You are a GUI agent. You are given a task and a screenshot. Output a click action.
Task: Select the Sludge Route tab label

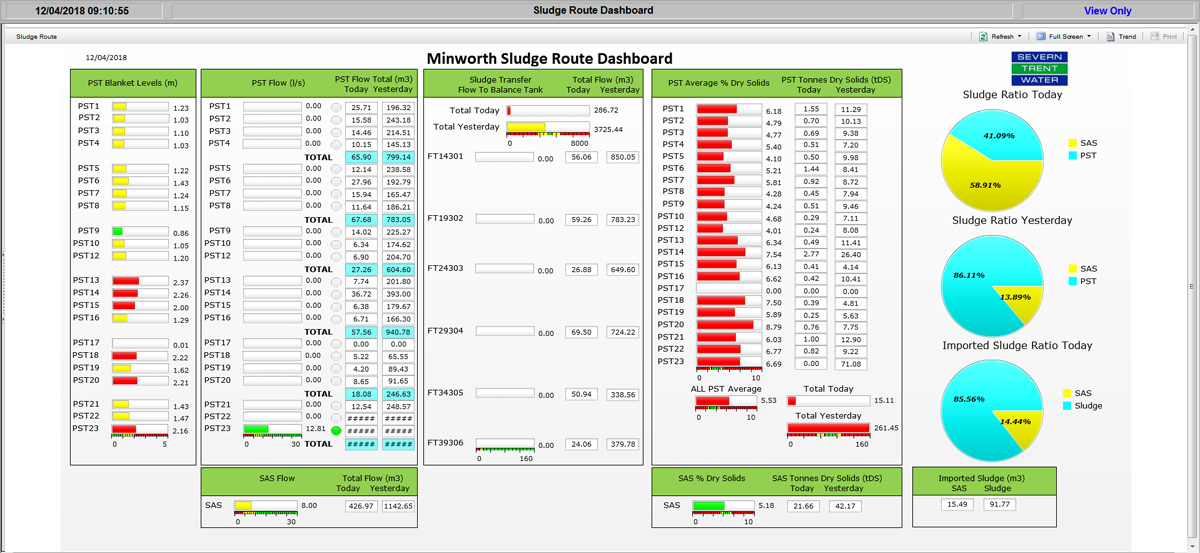click(x=37, y=36)
